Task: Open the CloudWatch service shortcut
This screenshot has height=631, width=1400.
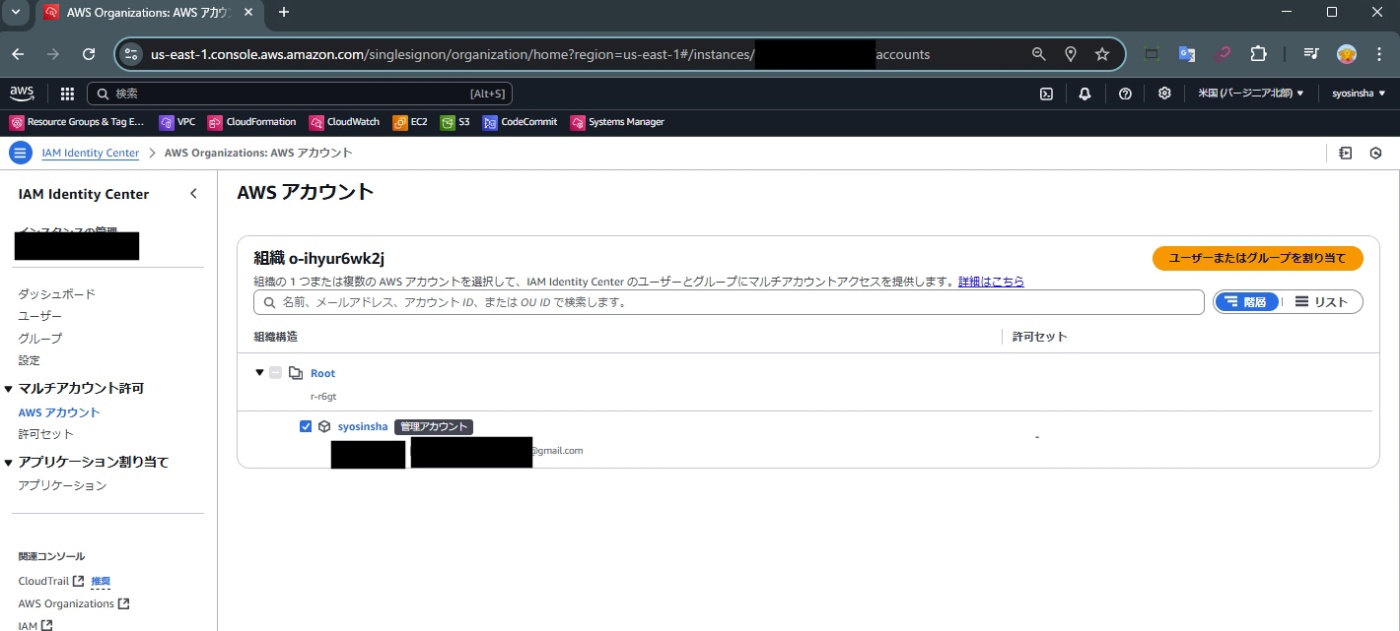Action: point(345,122)
